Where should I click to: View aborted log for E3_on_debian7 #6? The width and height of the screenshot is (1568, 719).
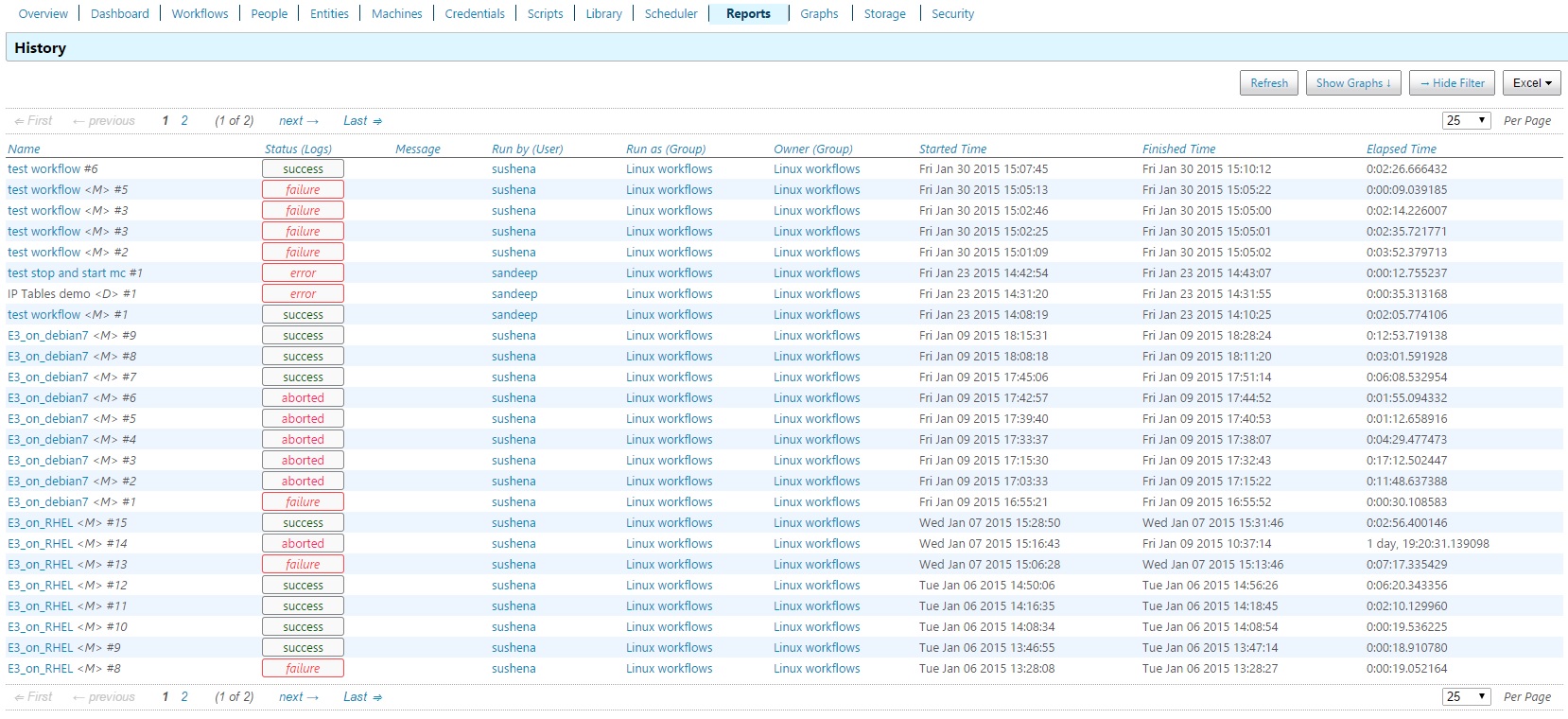pyautogui.click(x=303, y=397)
